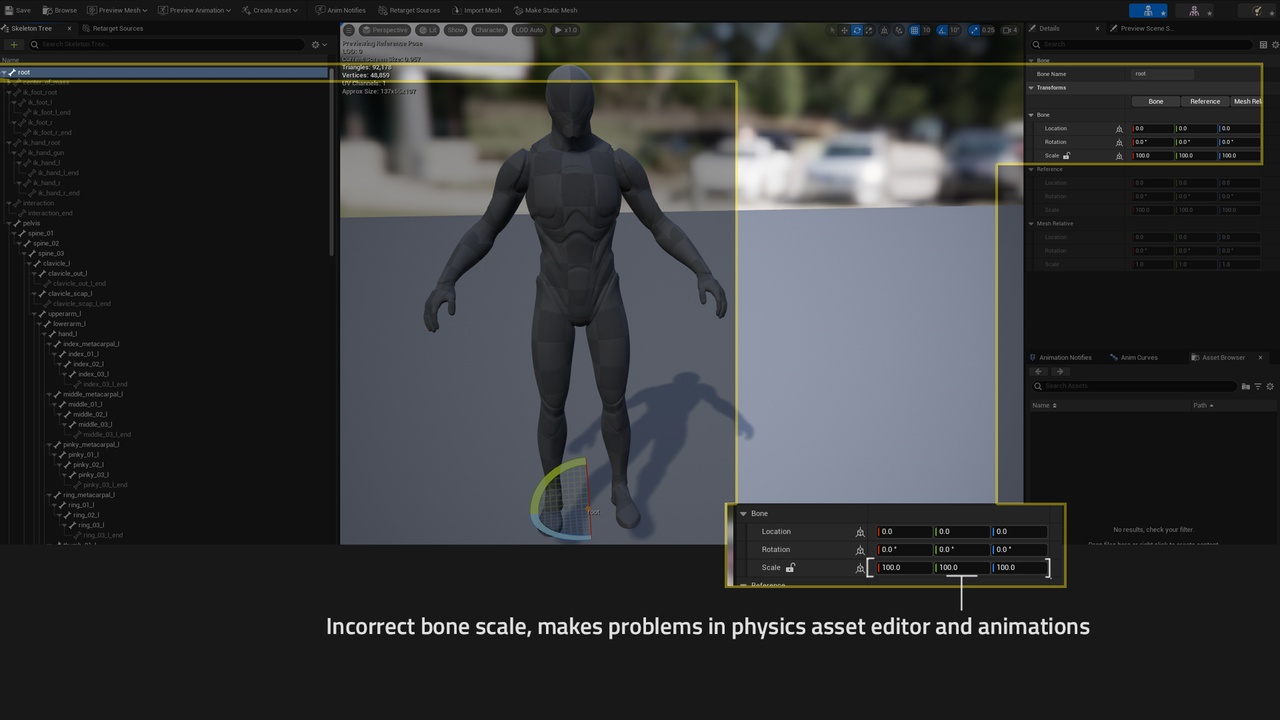Open skeleton tree settings gear dropdown
Screen dimensions: 1280x720
(318, 44)
